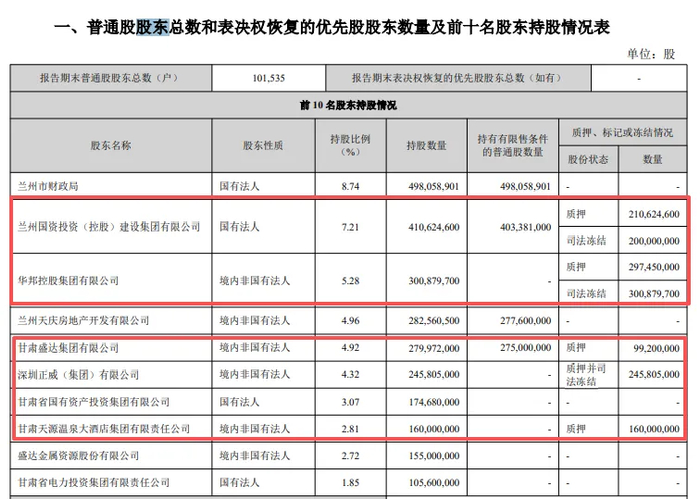Select shareholder 华邦控股集团有限公司

(68, 281)
